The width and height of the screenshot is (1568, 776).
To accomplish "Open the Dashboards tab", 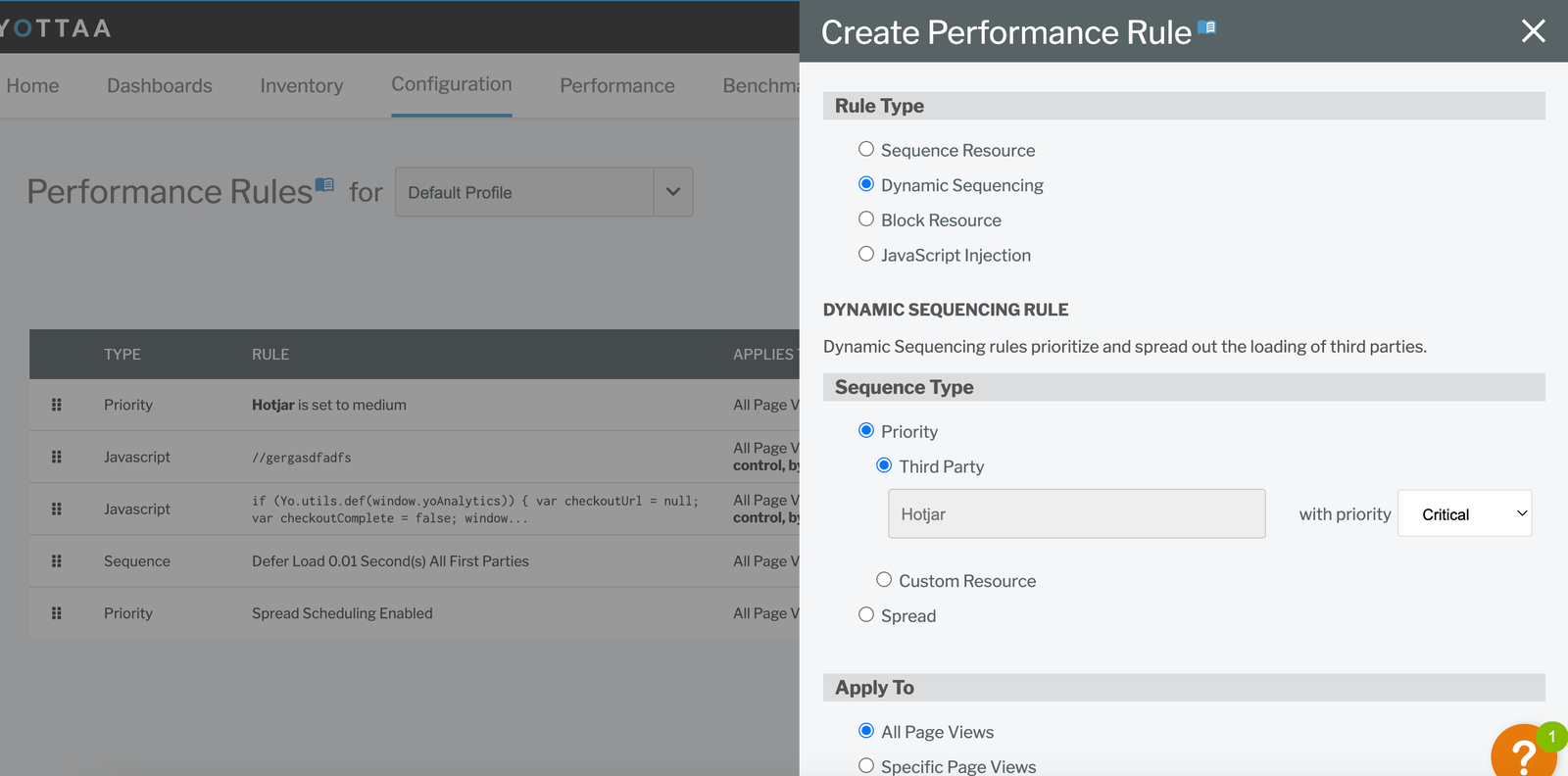I will (x=160, y=86).
